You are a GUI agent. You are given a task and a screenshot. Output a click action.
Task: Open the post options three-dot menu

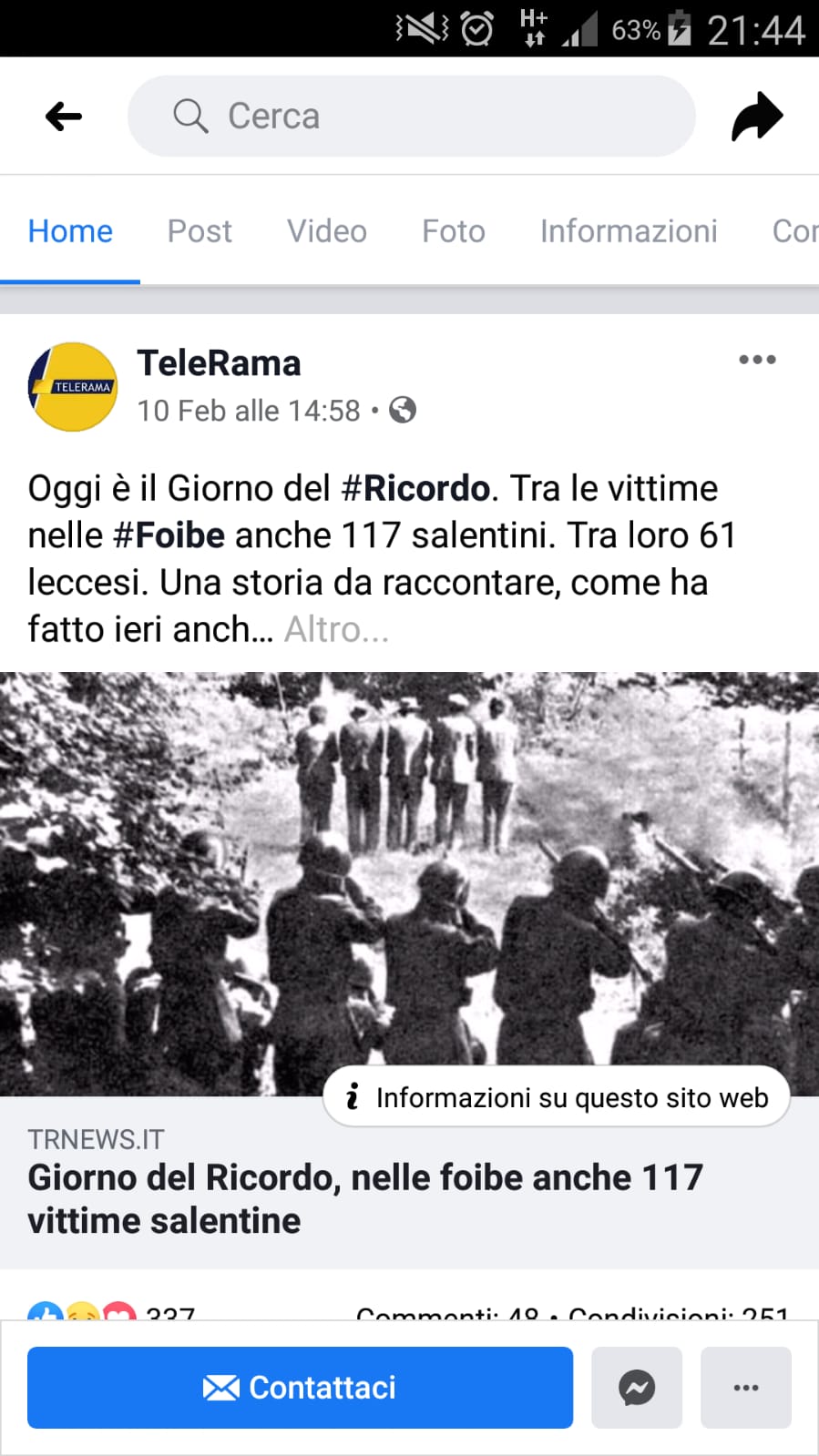[x=757, y=360]
